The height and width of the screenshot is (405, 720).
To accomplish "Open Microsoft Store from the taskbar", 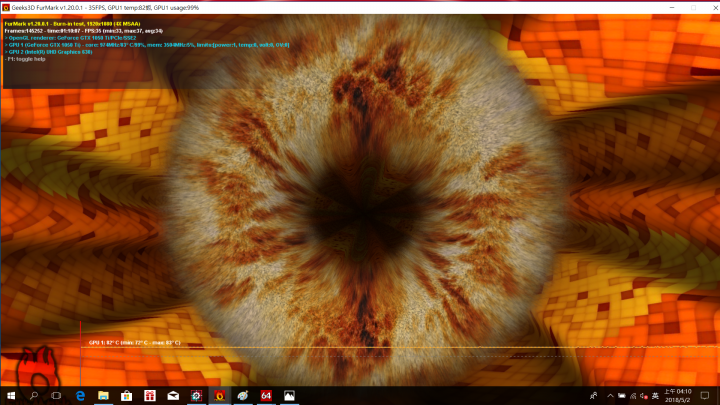I will 126,395.
